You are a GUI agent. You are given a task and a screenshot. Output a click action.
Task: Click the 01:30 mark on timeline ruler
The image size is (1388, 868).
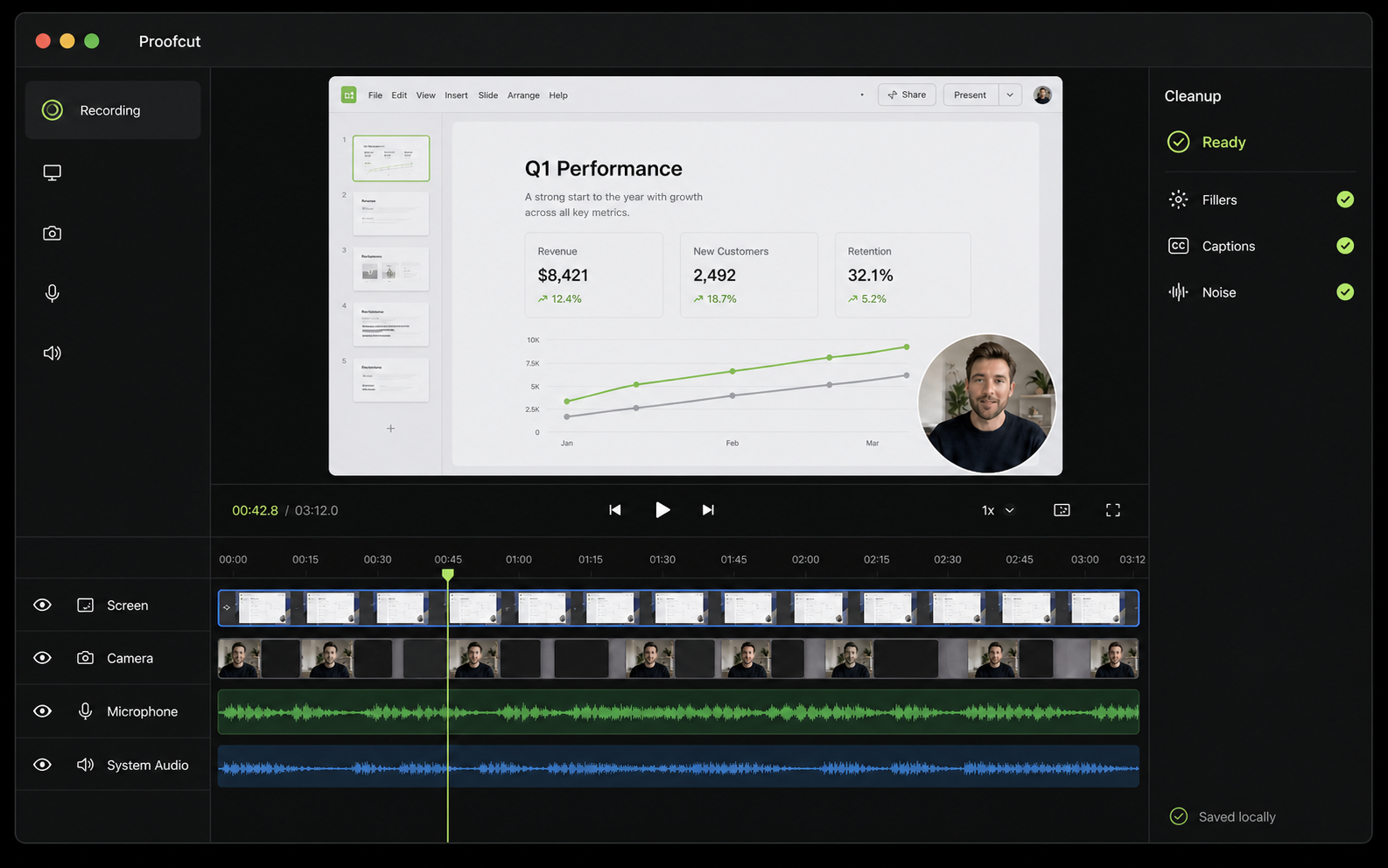[662, 559]
